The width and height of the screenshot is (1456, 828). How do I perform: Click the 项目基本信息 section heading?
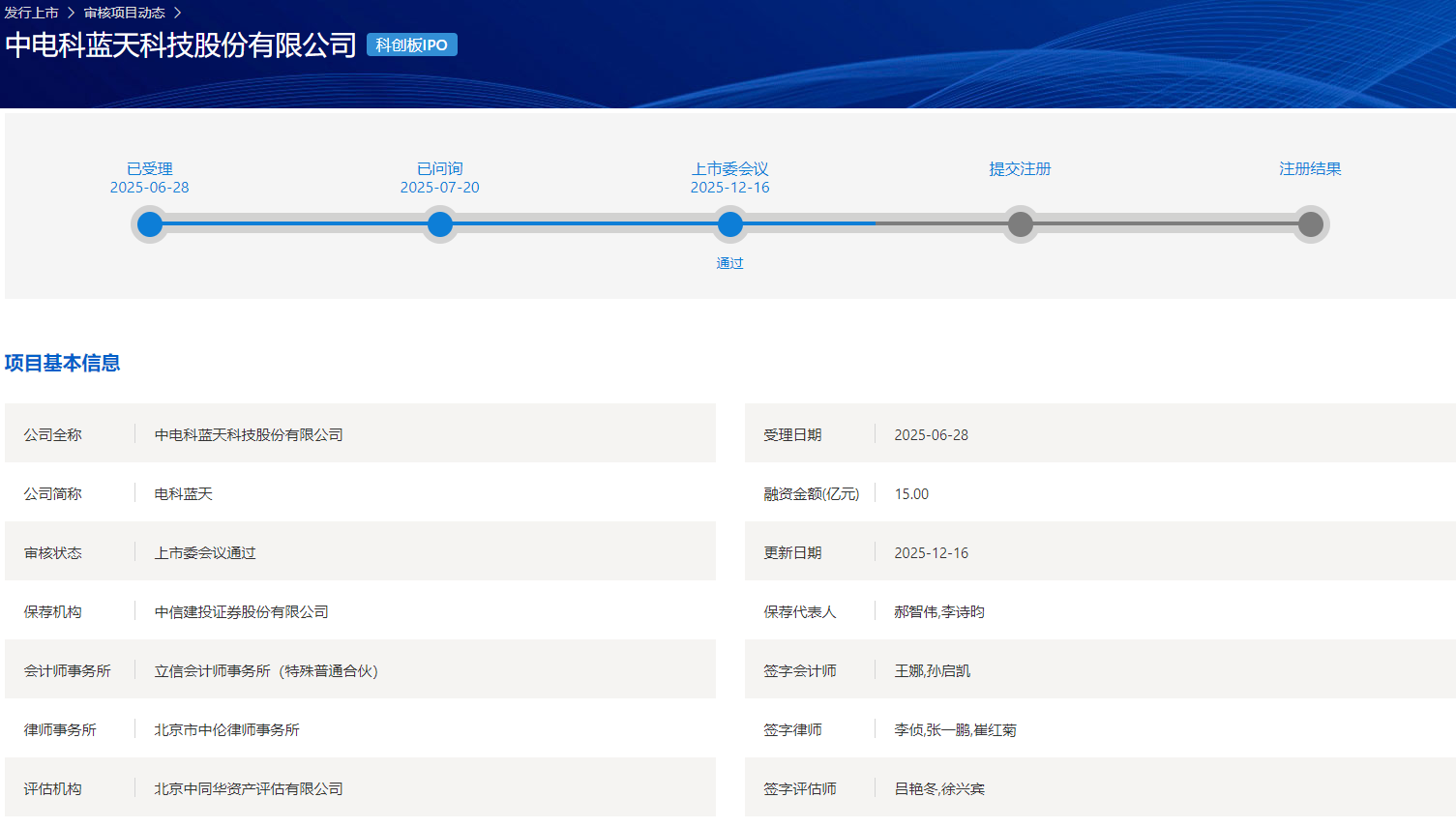(62, 363)
